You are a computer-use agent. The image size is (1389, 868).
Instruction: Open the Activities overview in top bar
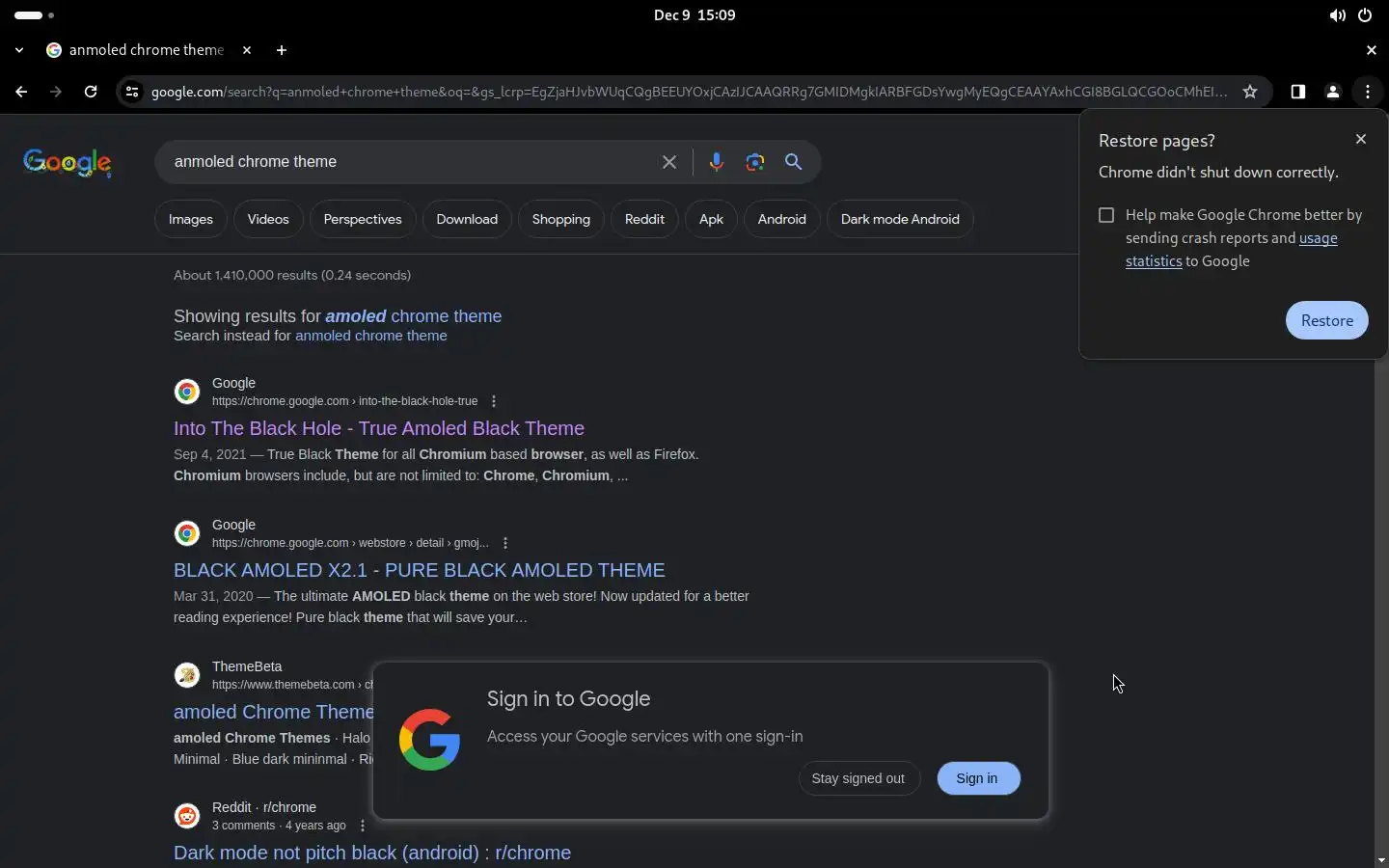pyautogui.click(x=35, y=15)
